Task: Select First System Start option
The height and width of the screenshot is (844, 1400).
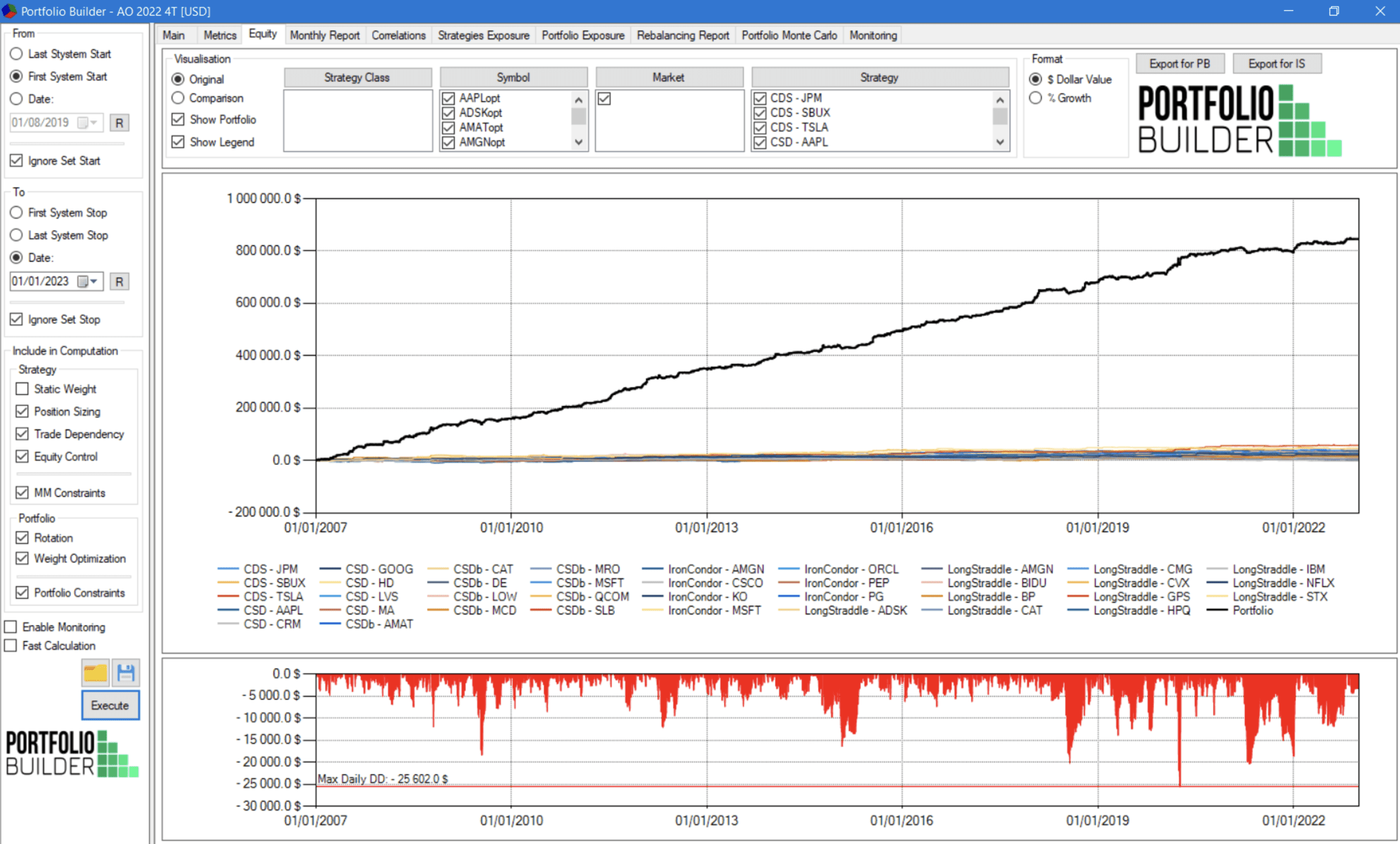Action: click(16, 77)
